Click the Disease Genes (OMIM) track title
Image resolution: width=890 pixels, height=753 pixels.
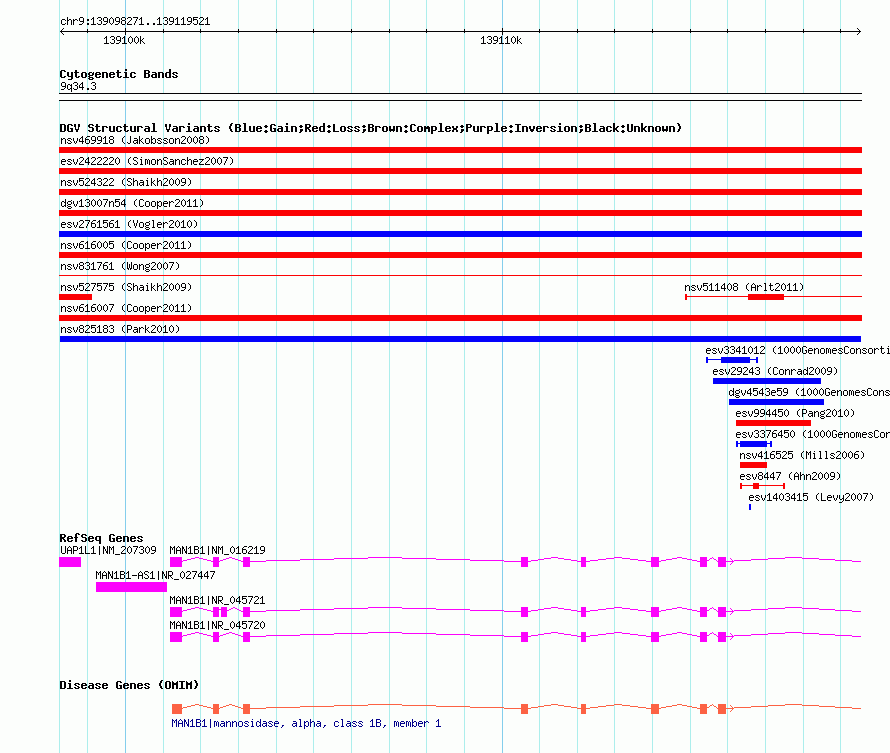click(x=129, y=685)
